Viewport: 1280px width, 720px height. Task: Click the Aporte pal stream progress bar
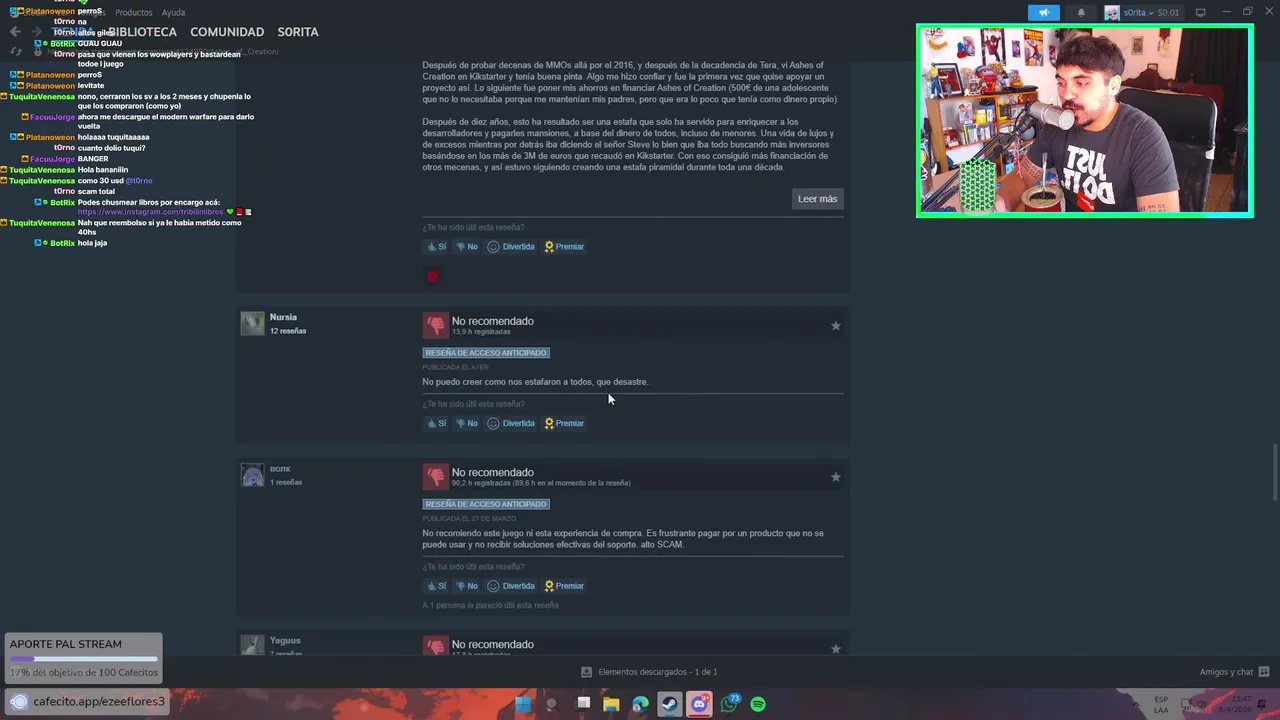84,659
